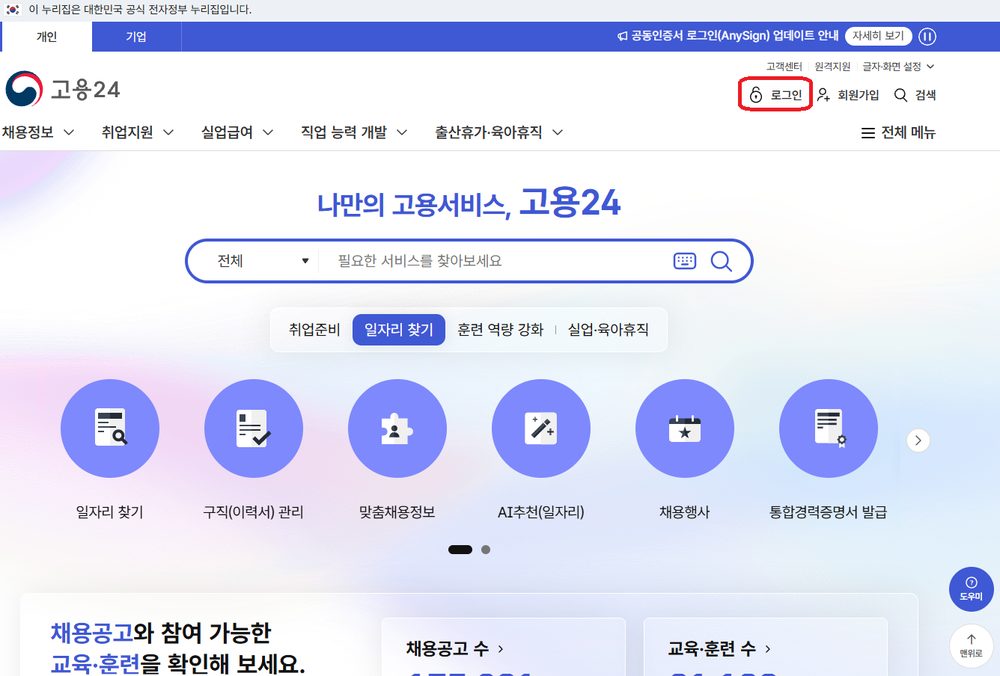Click the megaphone notice icon

[x=622, y=36]
